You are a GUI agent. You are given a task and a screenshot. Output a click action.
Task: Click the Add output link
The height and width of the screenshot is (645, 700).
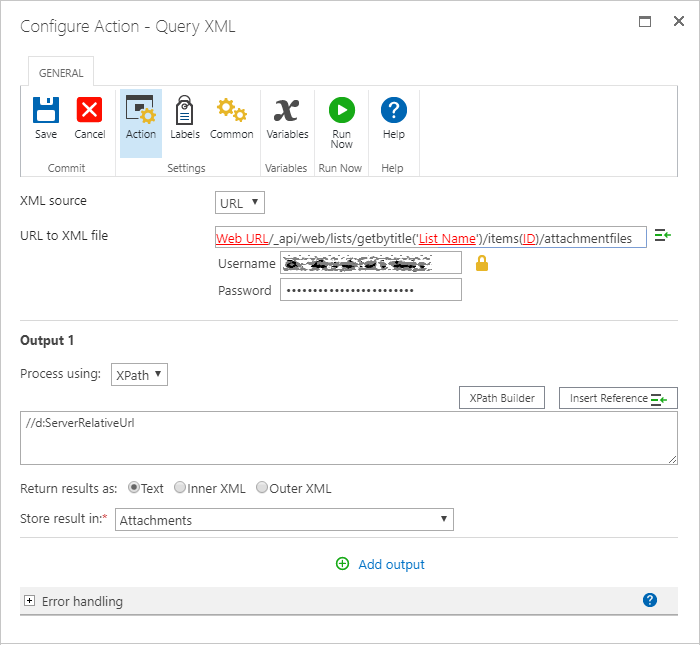(391, 564)
